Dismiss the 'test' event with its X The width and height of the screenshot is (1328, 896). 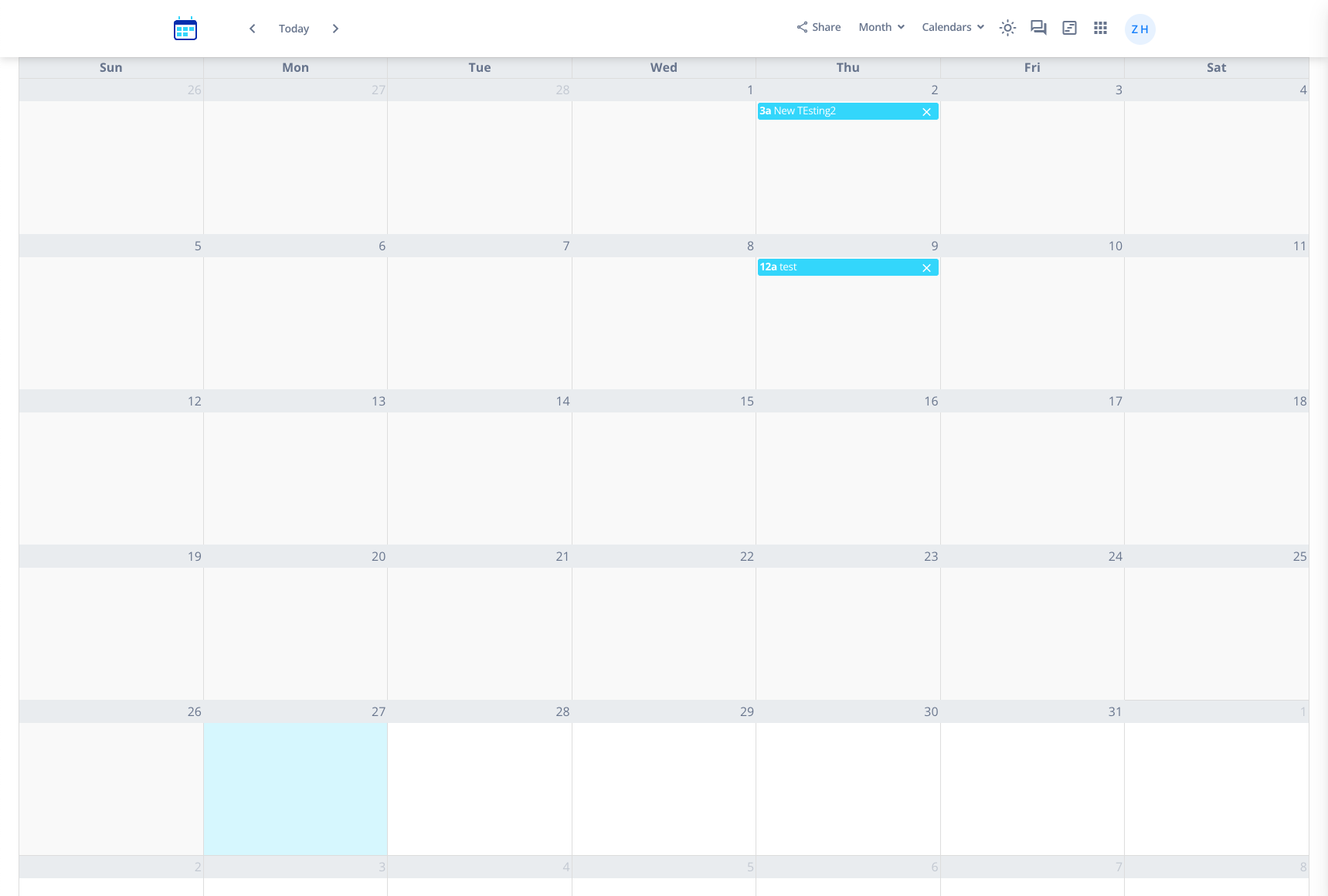coord(926,267)
